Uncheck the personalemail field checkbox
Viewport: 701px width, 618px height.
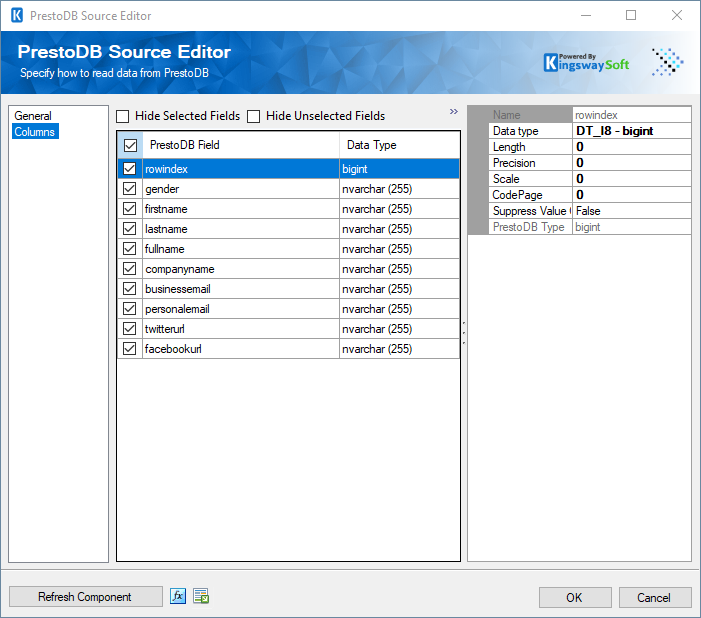130,309
